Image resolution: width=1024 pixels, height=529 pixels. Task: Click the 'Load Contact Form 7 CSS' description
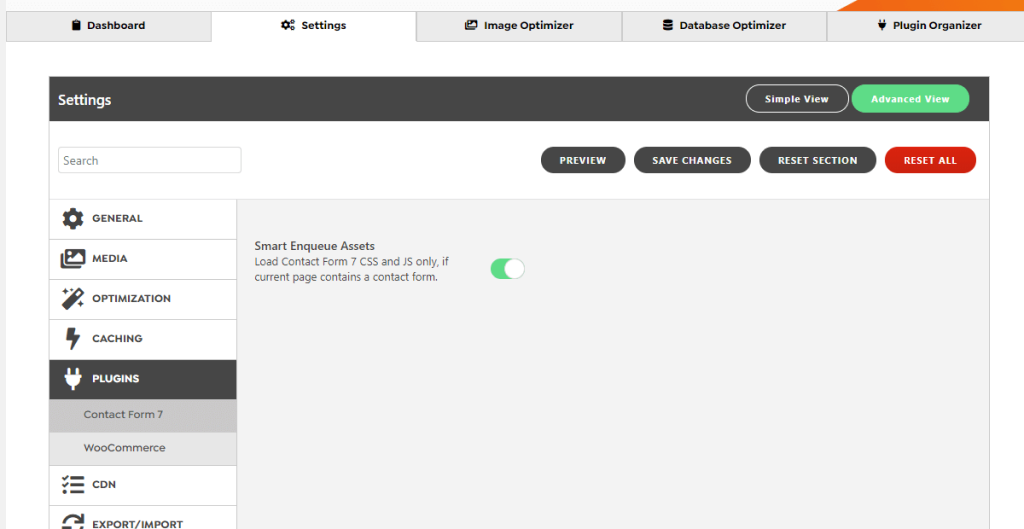(x=351, y=270)
